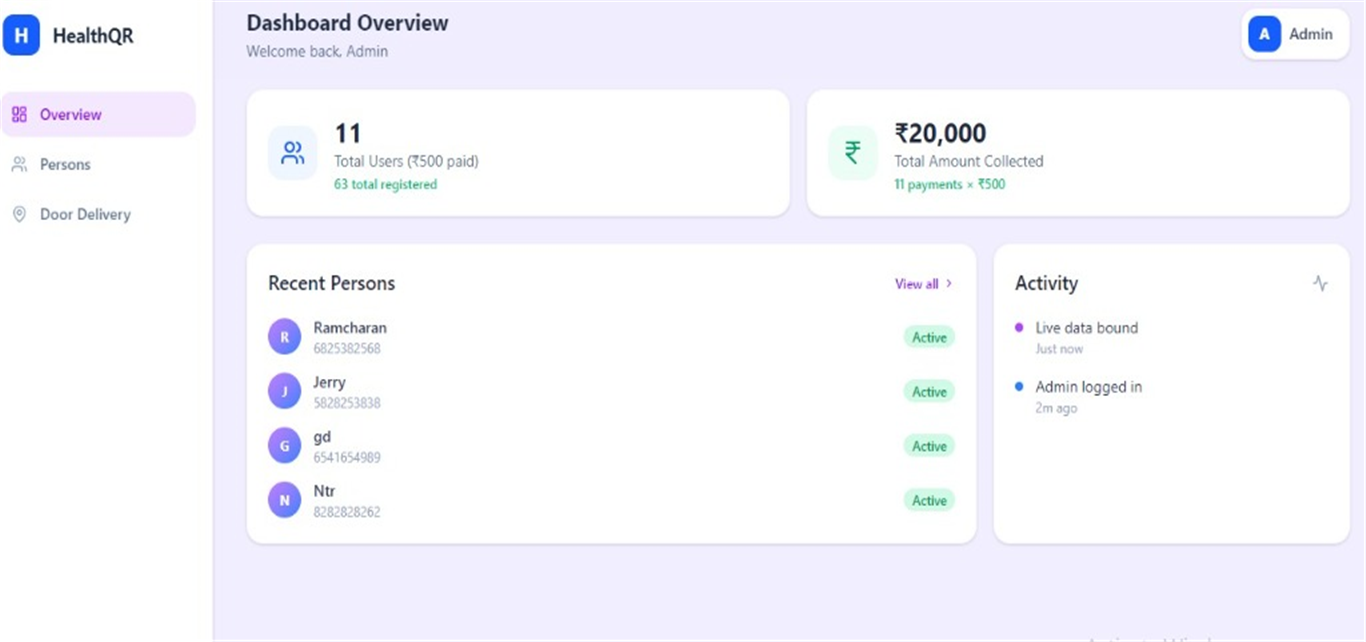Click the Total Users people icon
Image resolution: width=1366 pixels, height=642 pixels.
click(293, 153)
